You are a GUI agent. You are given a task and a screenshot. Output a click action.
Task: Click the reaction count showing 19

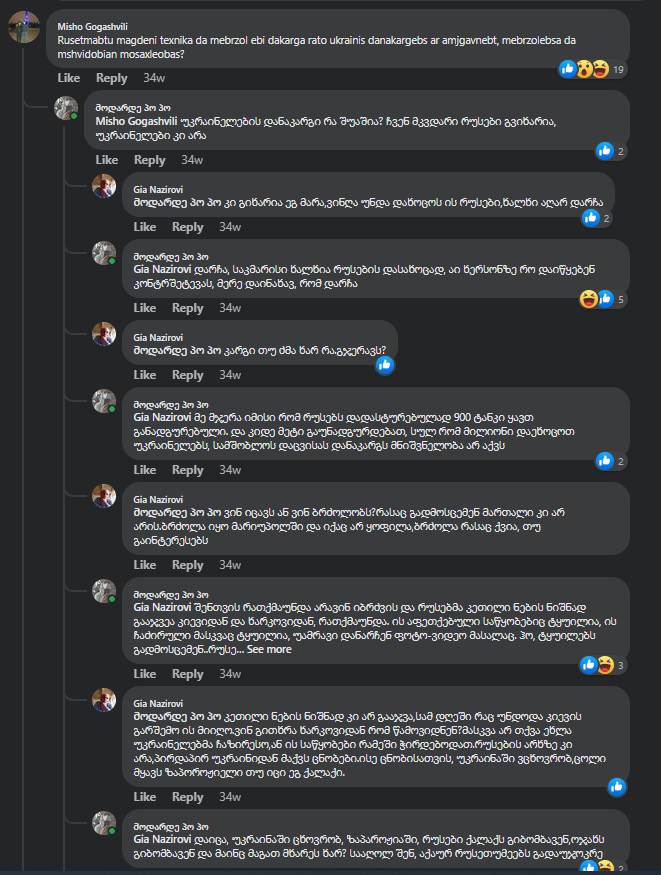click(x=618, y=69)
